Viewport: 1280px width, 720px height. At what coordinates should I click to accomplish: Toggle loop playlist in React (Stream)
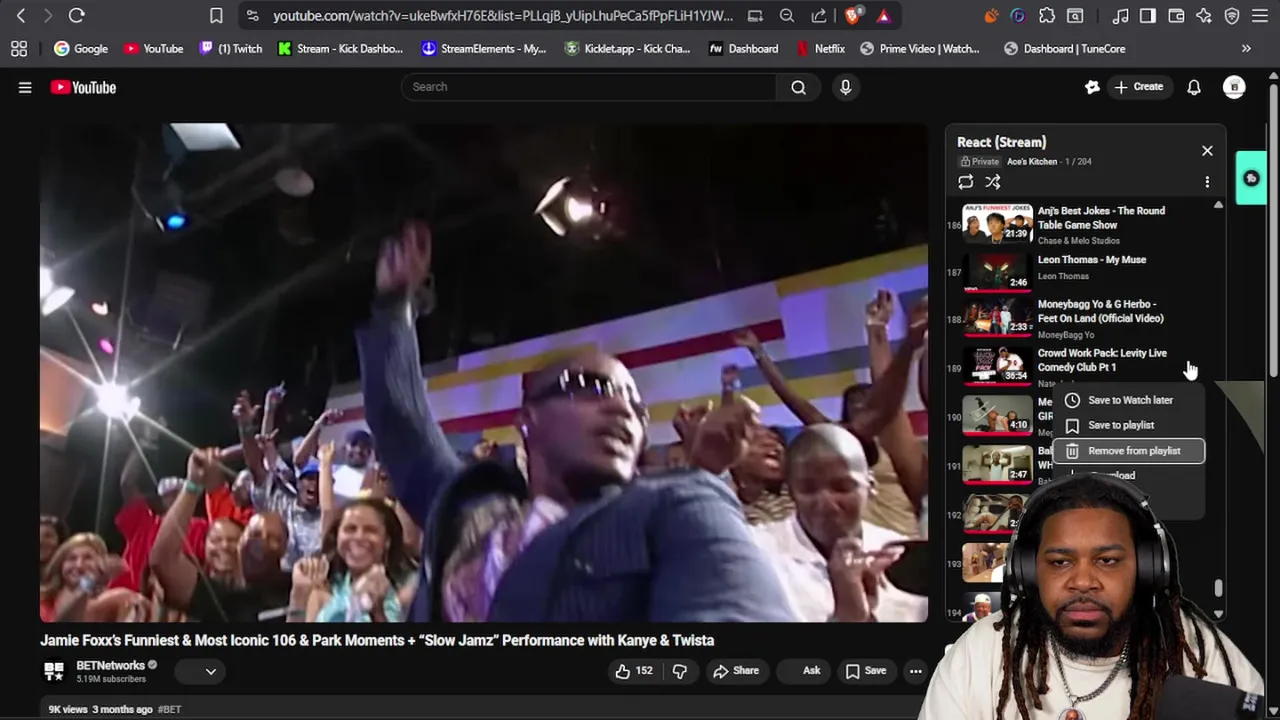(965, 182)
